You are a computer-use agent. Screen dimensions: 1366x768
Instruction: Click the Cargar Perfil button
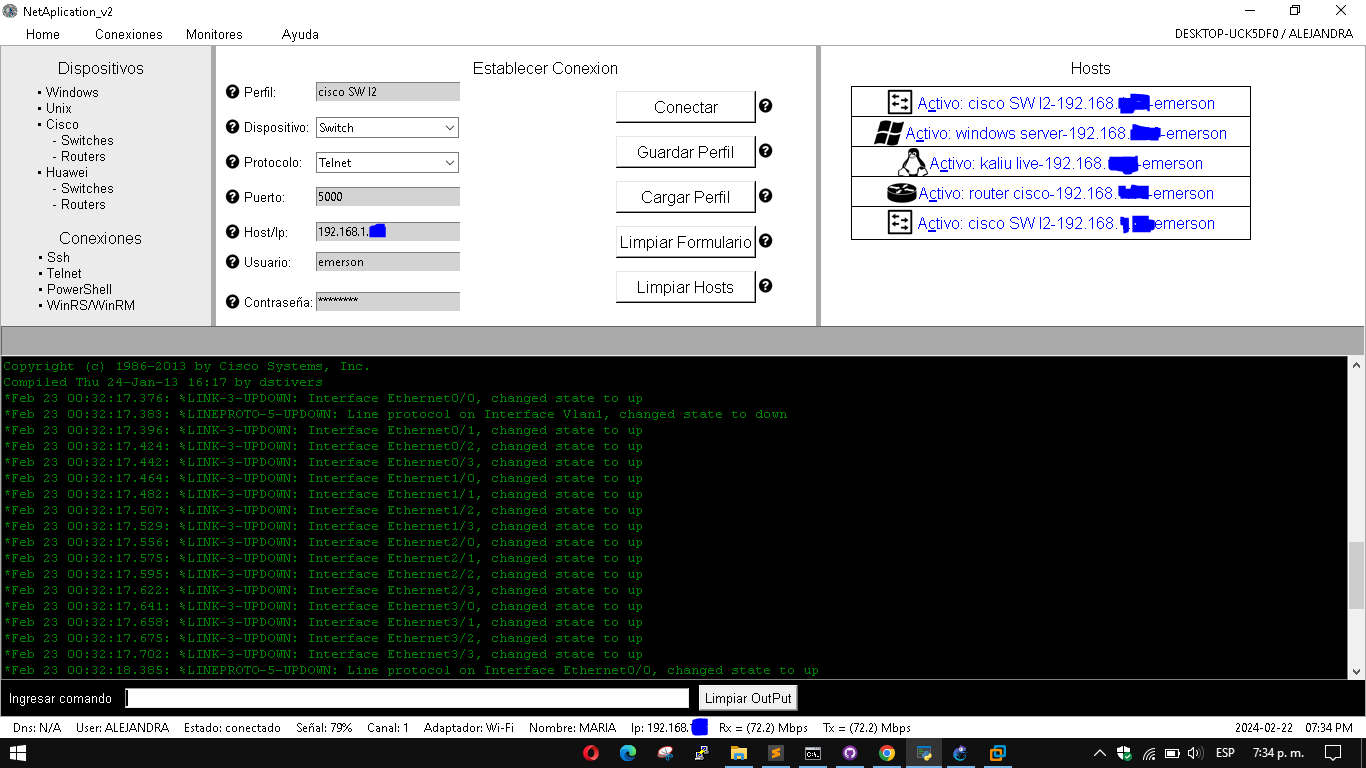pos(686,197)
